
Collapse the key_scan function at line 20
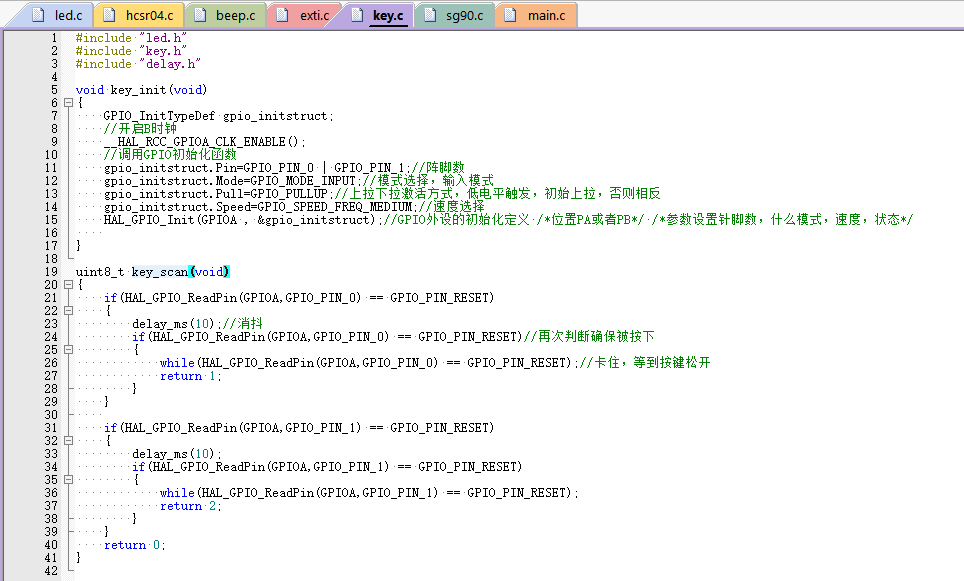(68, 285)
